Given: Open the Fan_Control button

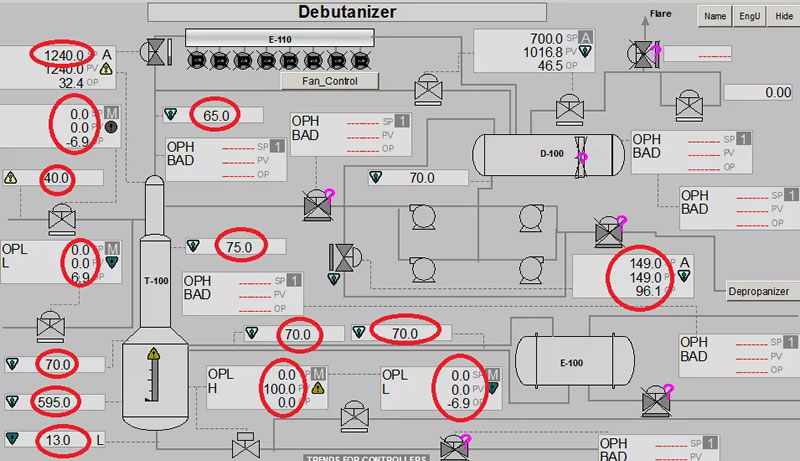Looking at the screenshot, I should (330, 81).
